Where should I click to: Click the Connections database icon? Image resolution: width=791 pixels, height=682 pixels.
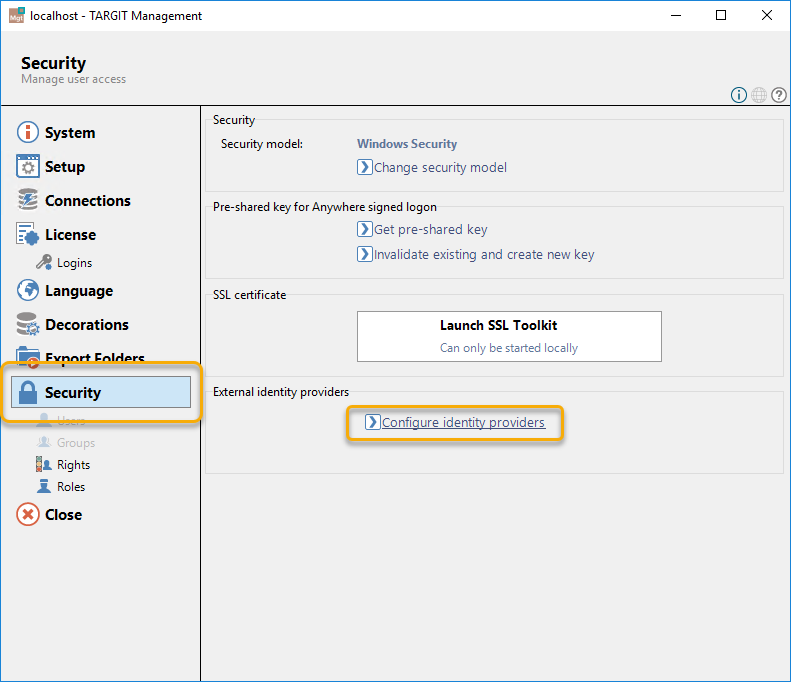28,200
